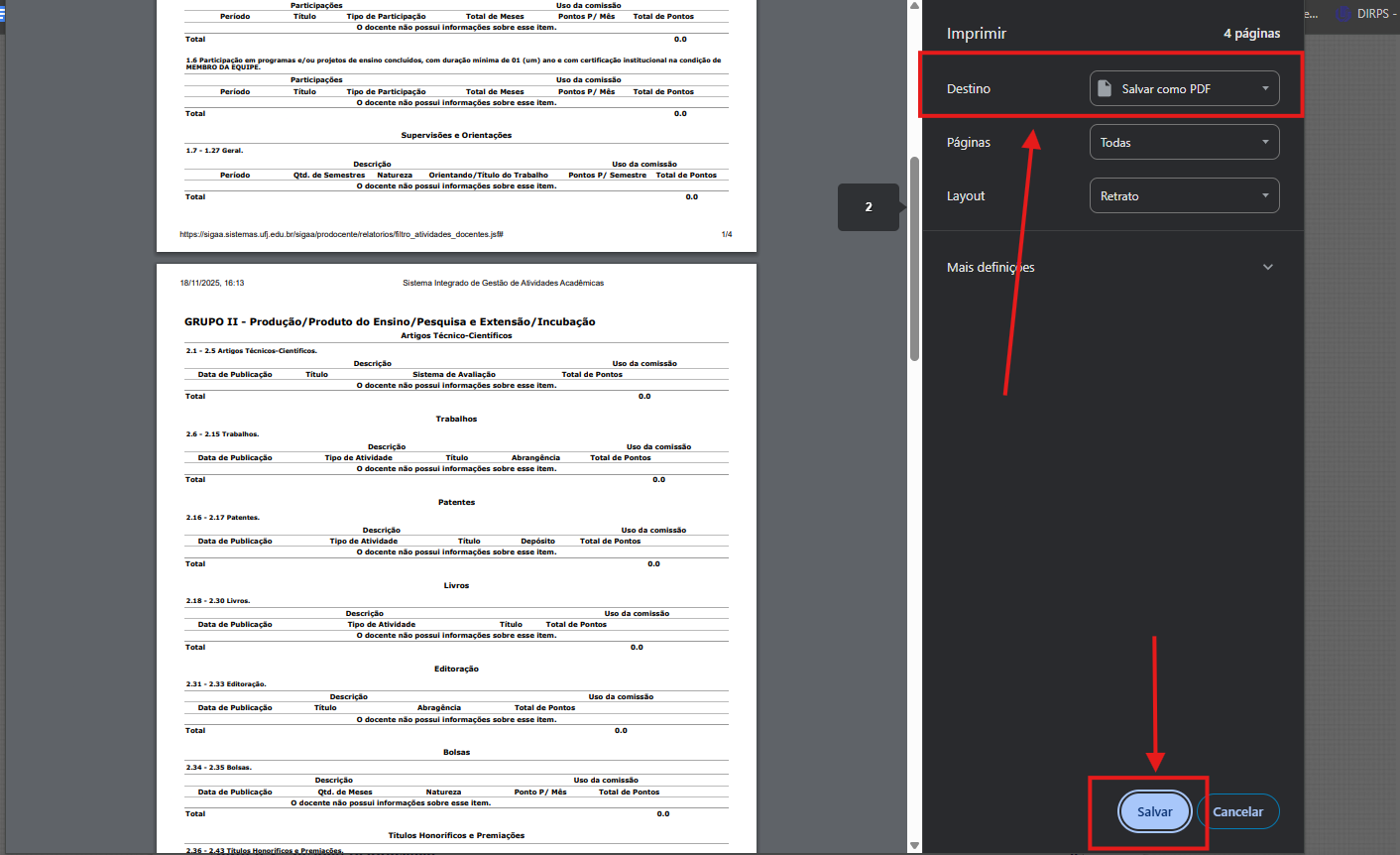Viewport: 1400px width, 855px height.
Task: Click the "2.34 - 2.35 Bolsas." line
Action: click(219, 768)
